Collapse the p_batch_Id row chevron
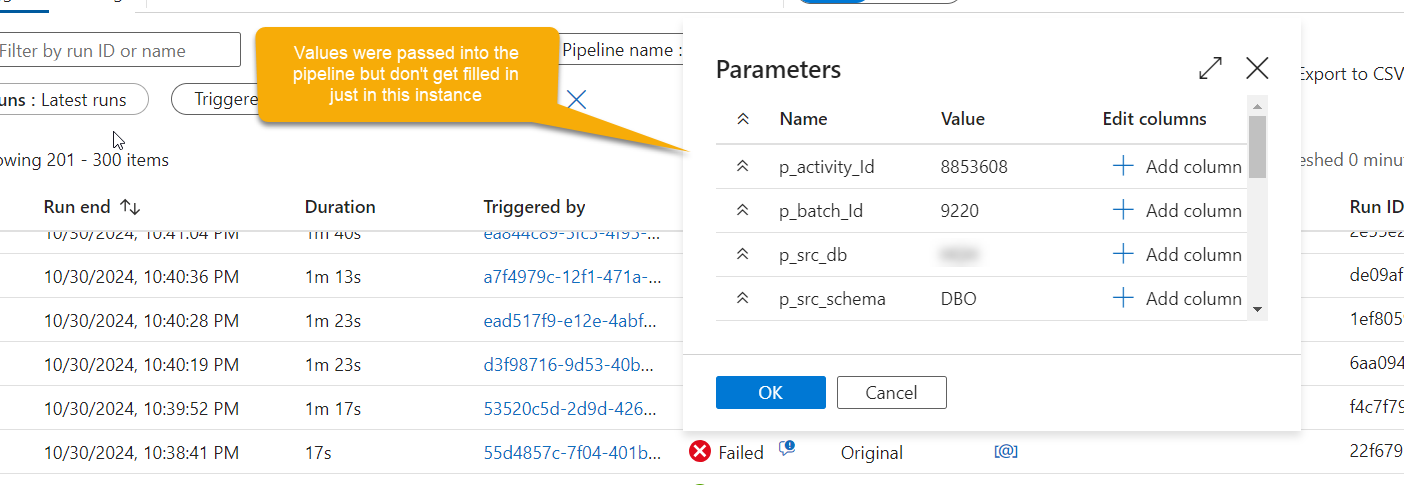1404x485 pixels. click(742, 211)
